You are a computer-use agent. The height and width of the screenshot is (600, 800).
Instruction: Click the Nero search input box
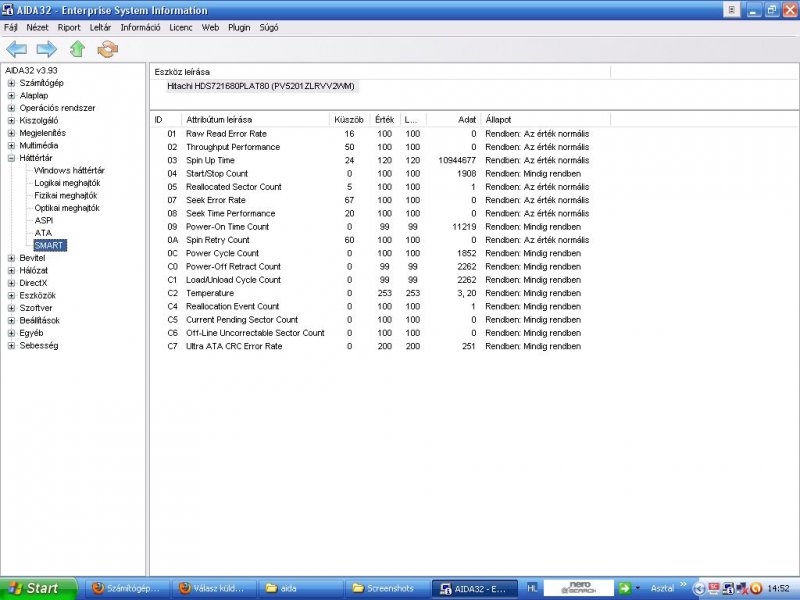(579, 588)
